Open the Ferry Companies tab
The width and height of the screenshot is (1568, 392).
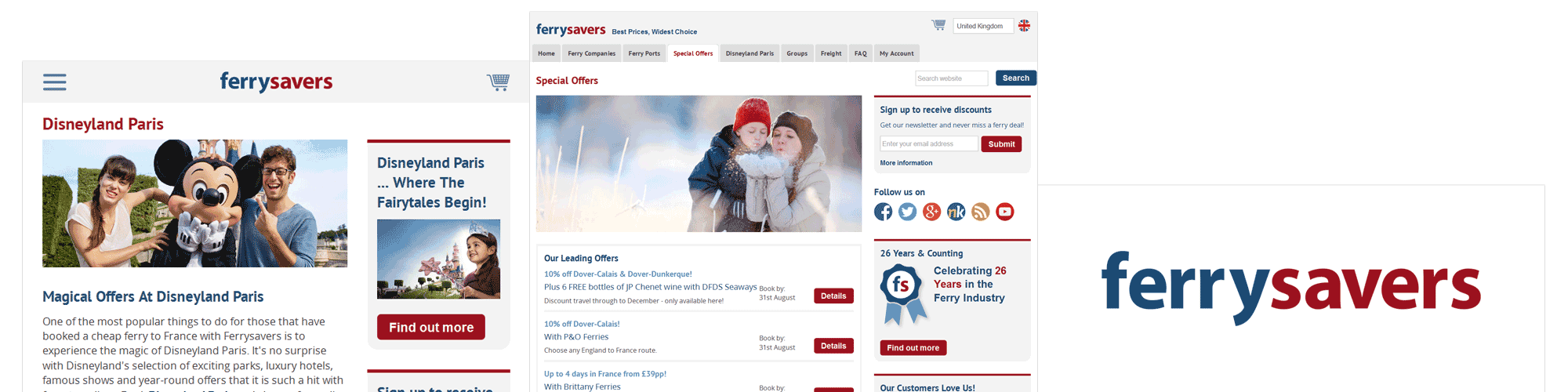click(x=592, y=53)
